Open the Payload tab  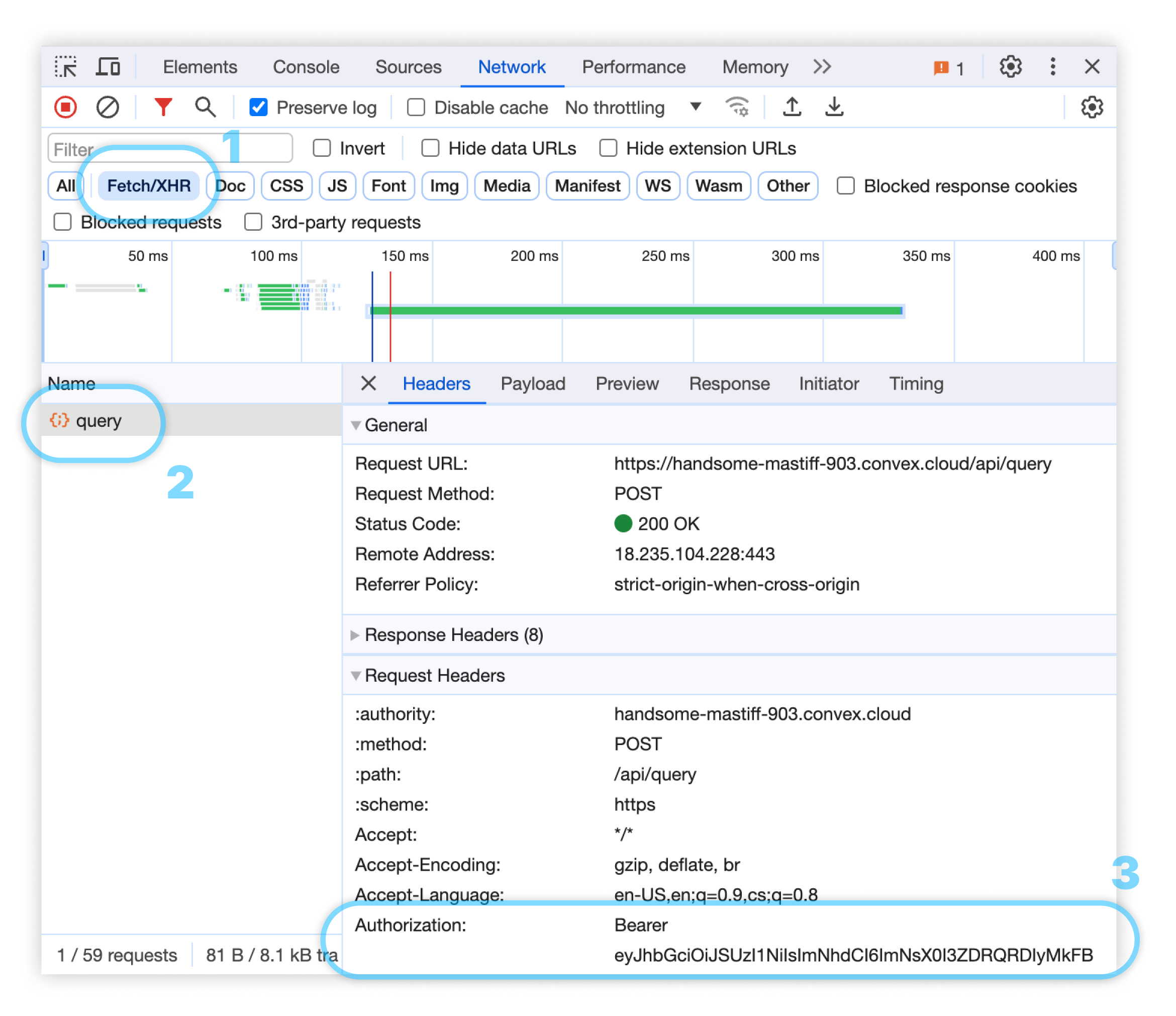pyautogui.click(x=532, y=384)
